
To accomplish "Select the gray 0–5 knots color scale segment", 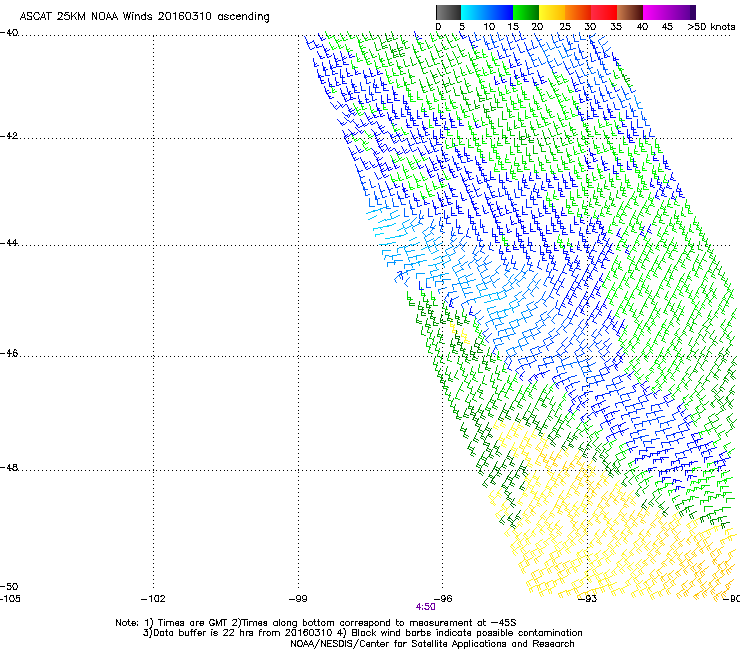I will (449, 12).
